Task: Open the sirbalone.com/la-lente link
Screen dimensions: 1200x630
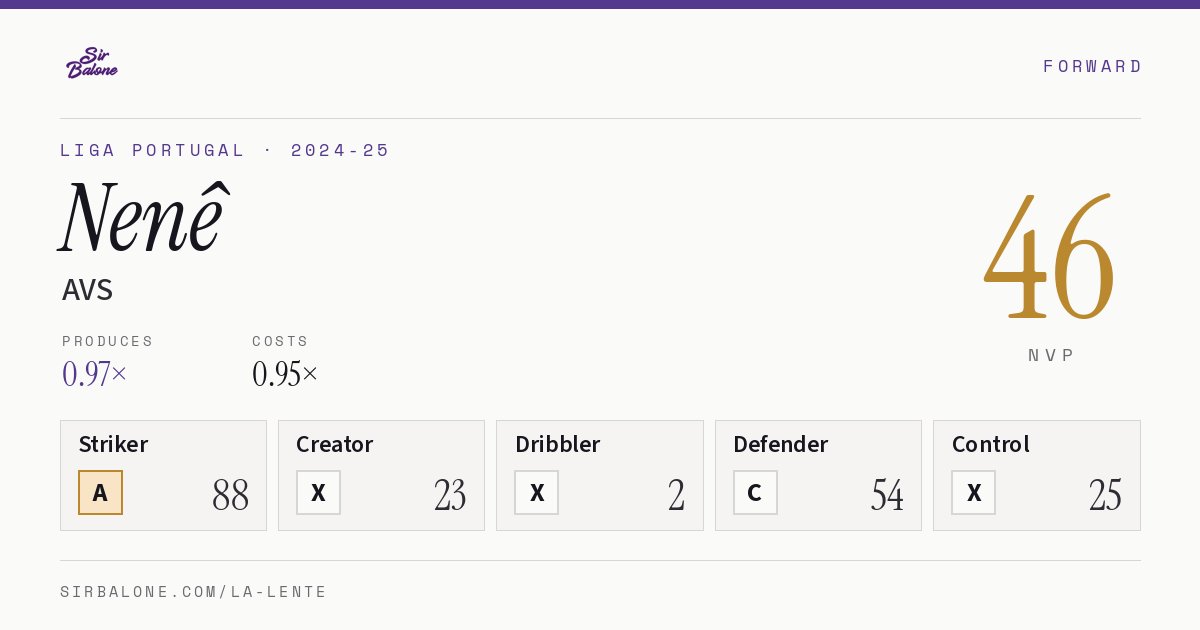Action: tap(194, 592)
